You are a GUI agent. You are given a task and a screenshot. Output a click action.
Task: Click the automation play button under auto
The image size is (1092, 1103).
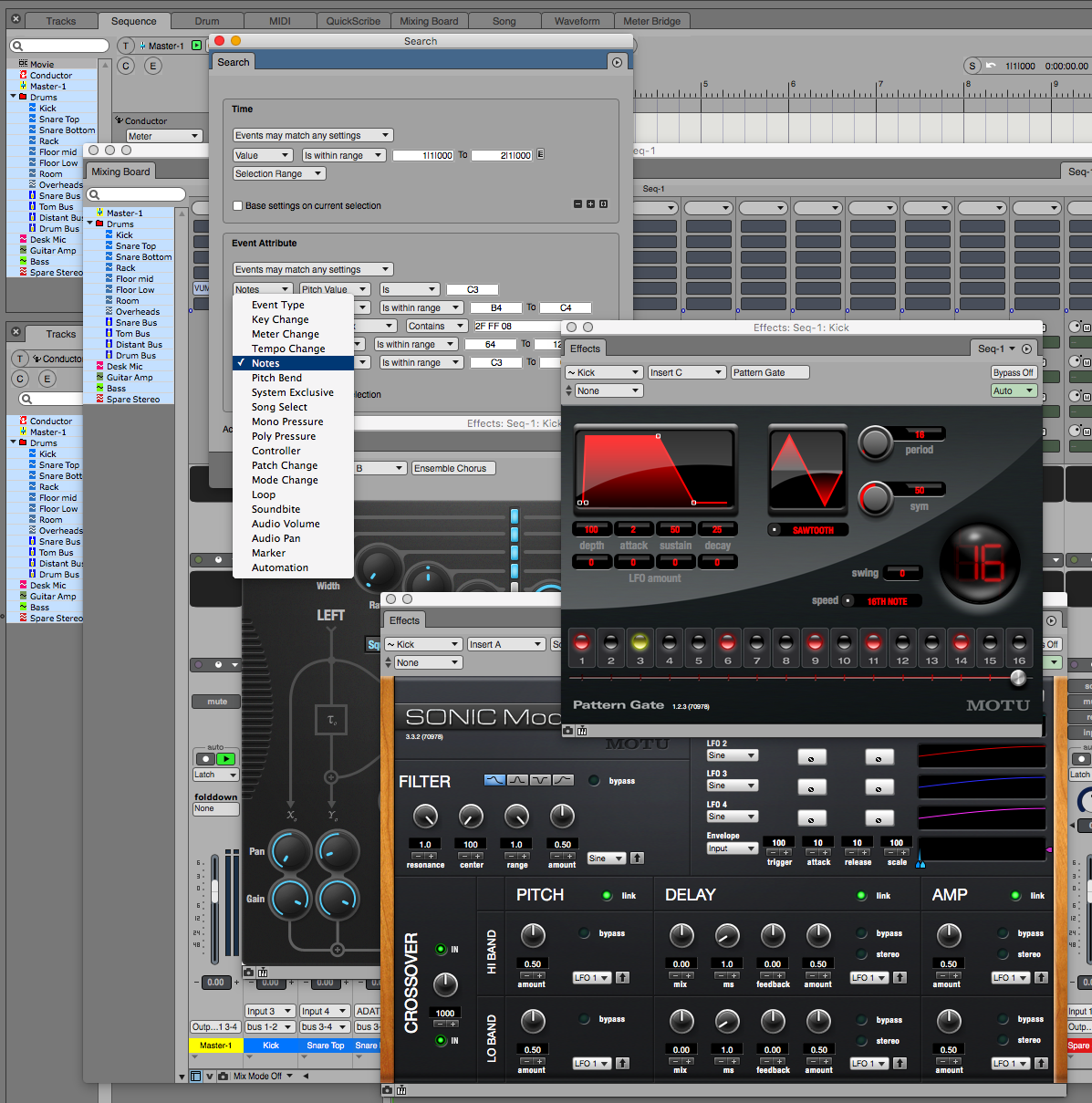(x=225, y=758)
